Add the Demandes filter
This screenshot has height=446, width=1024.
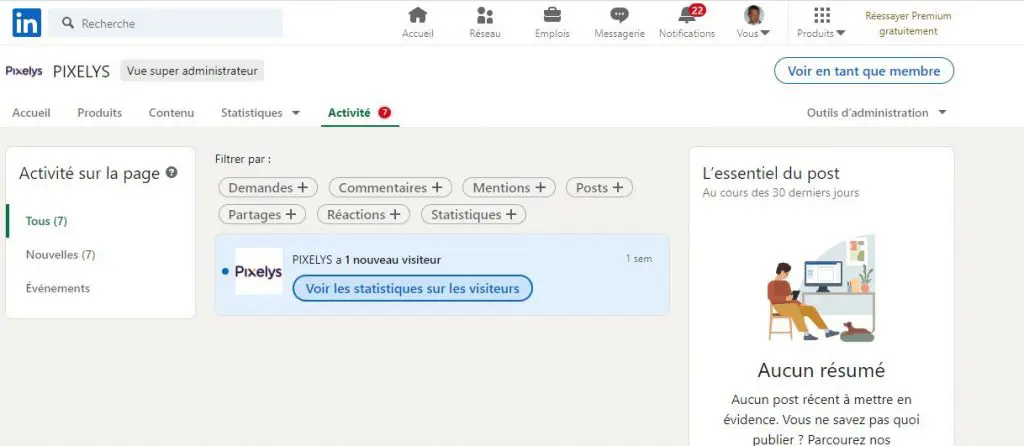click(268, 187)
